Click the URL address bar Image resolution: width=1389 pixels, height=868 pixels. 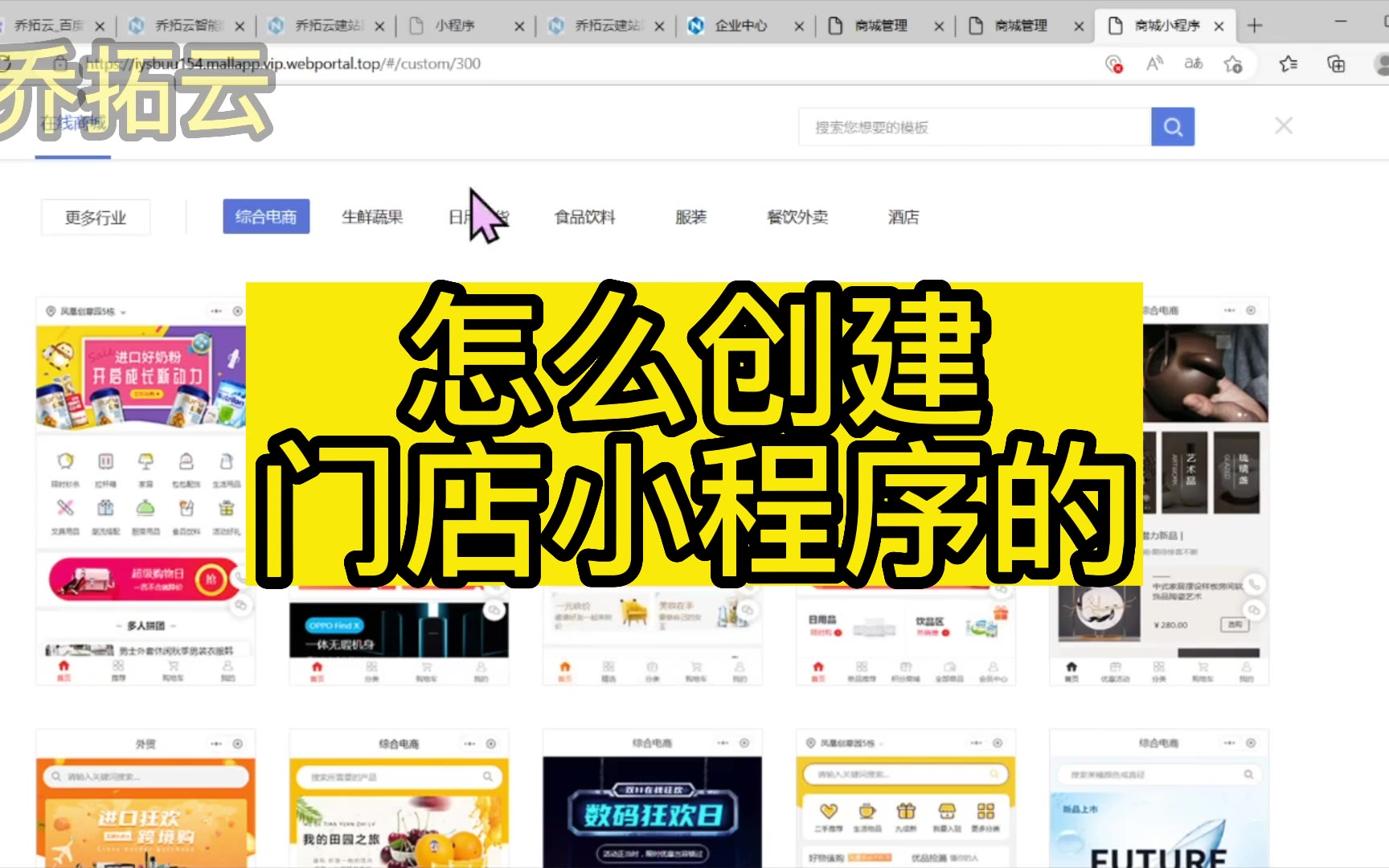[x=563, y=63]
